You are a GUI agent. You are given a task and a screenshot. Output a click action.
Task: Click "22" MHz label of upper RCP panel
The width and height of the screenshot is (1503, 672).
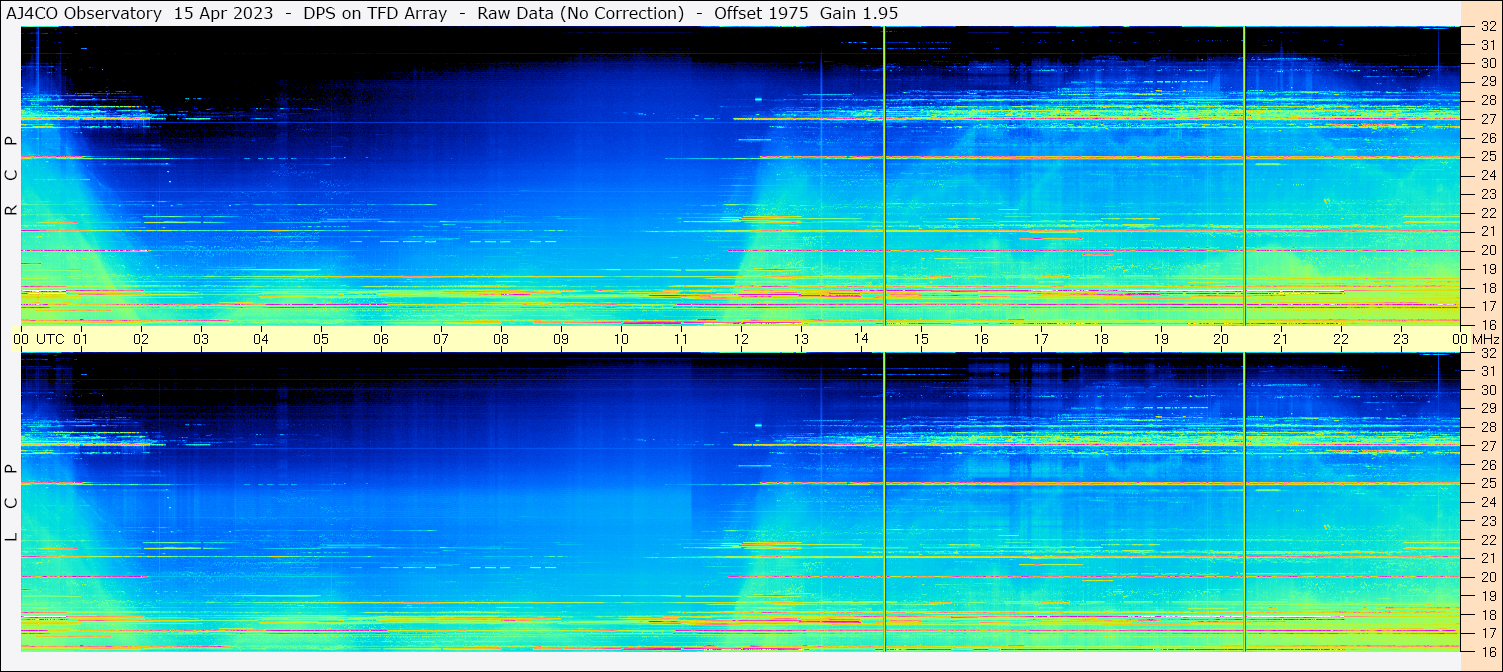pos(1487,213)
